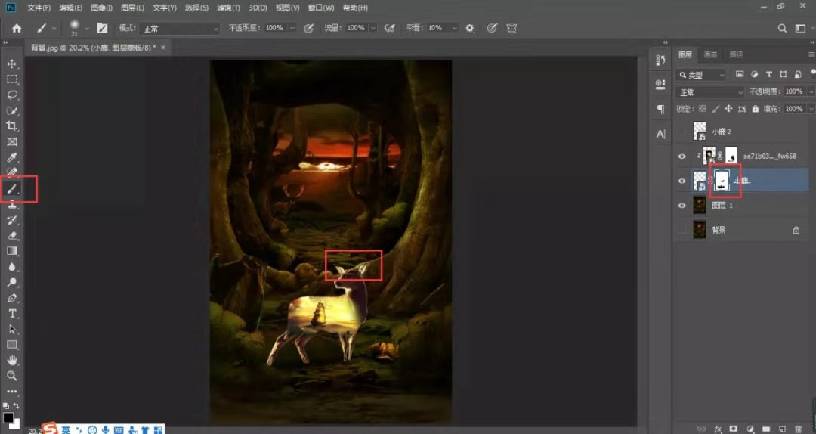This screenshot has width=816, height=434.
Task: Toggle pressure for opacity icon
Action: (309, 28)
